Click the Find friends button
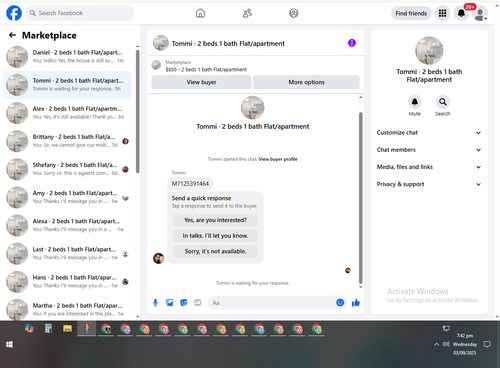This screenshot has width=500, height=368. click(x=411, y=13)
